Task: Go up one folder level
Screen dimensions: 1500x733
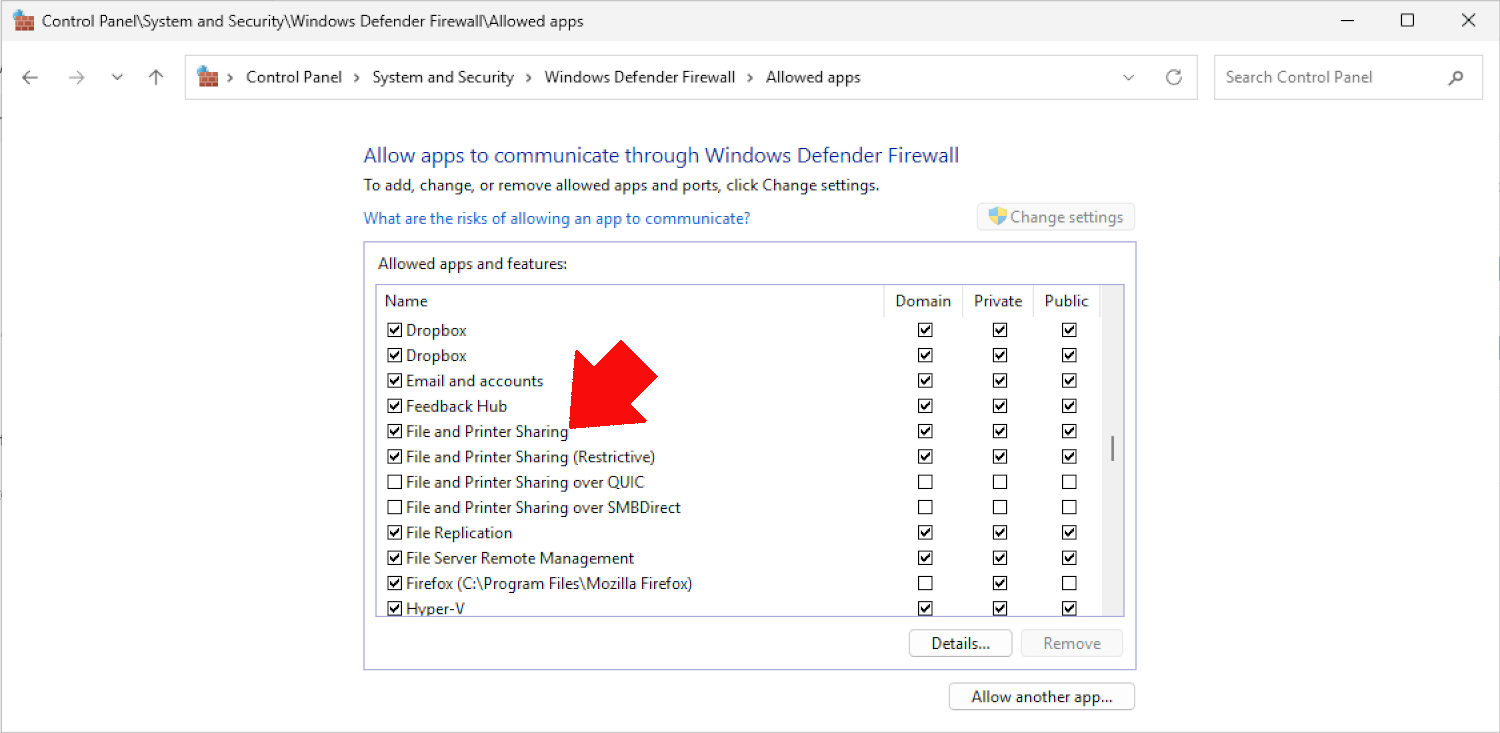Action: click(155, 77)
